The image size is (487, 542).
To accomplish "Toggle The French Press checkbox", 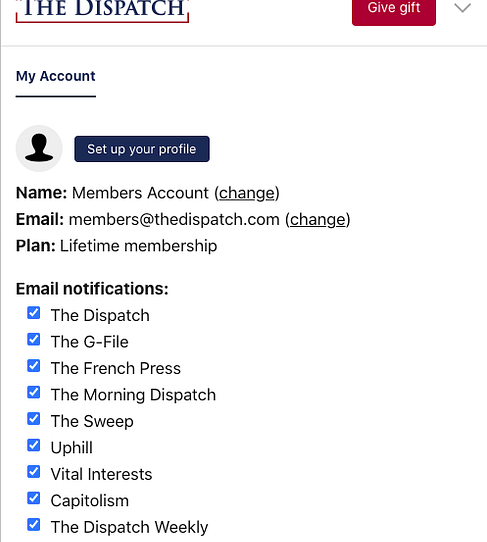I will click(34, 366).
